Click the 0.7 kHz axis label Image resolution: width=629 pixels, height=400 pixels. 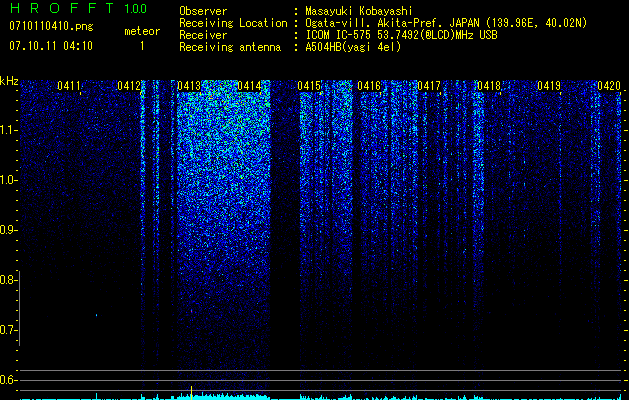(8, 330)
